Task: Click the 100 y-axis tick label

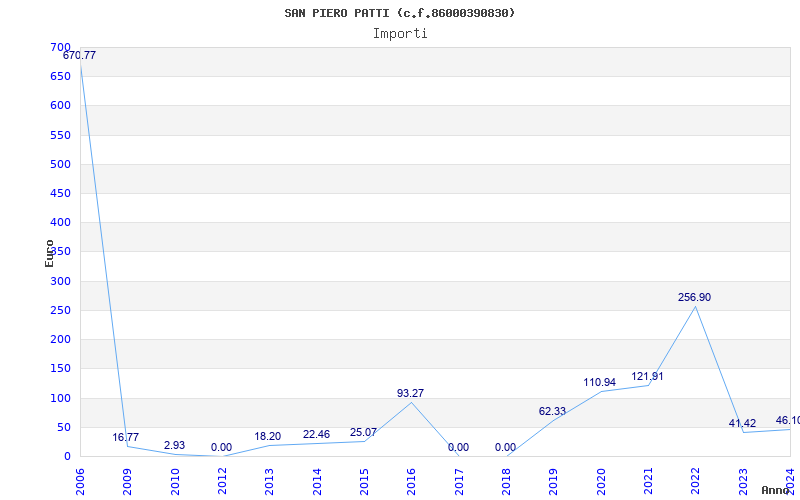Action: click(x=60, y=398)
